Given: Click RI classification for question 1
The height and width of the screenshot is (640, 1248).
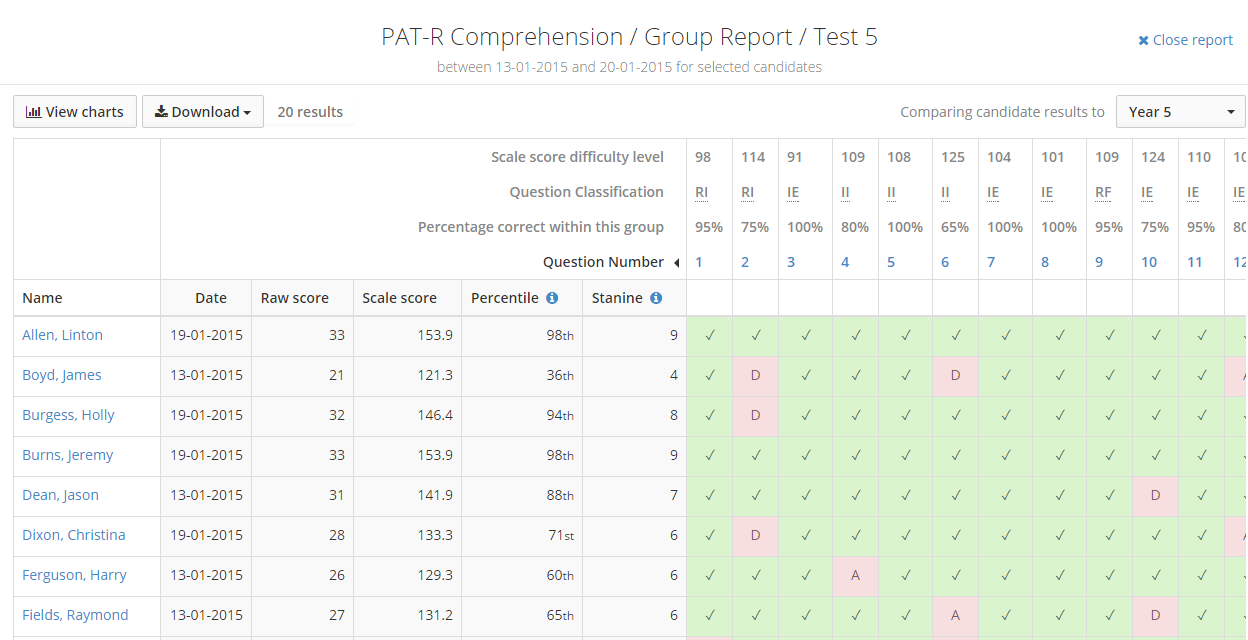Looking at the screenshot, I should click(702, 192).
